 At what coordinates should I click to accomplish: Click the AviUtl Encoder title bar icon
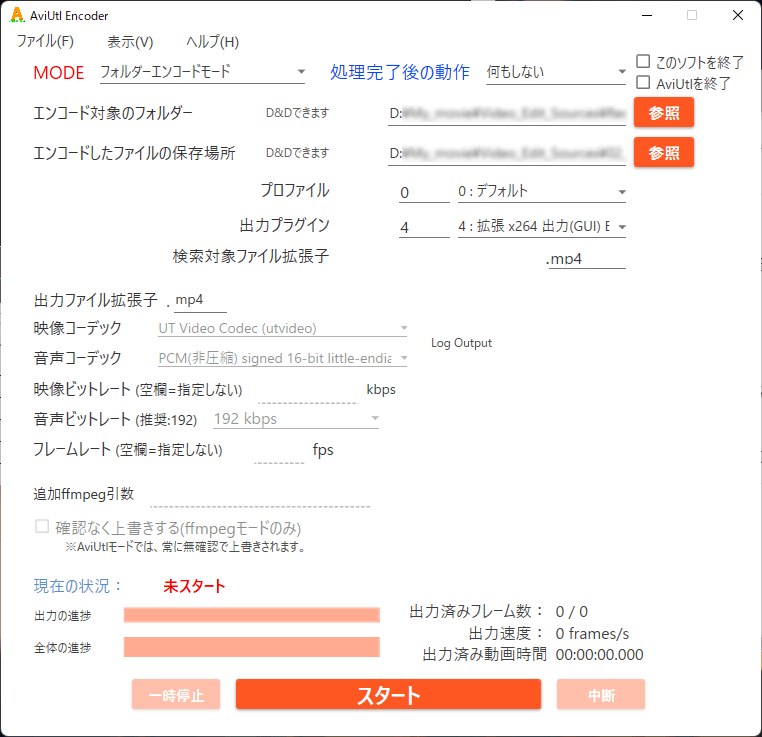tap(16, 15)
